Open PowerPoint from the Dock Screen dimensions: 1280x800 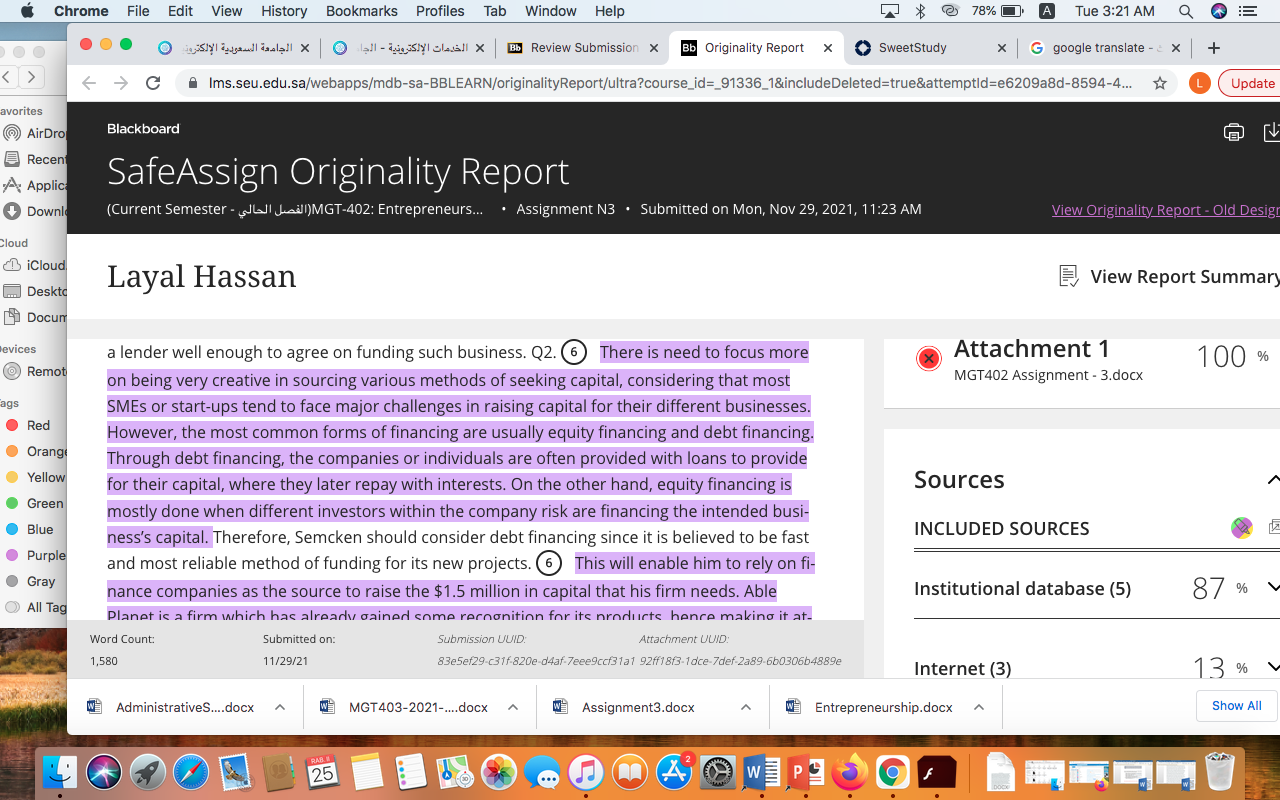(x=806, y=772)
